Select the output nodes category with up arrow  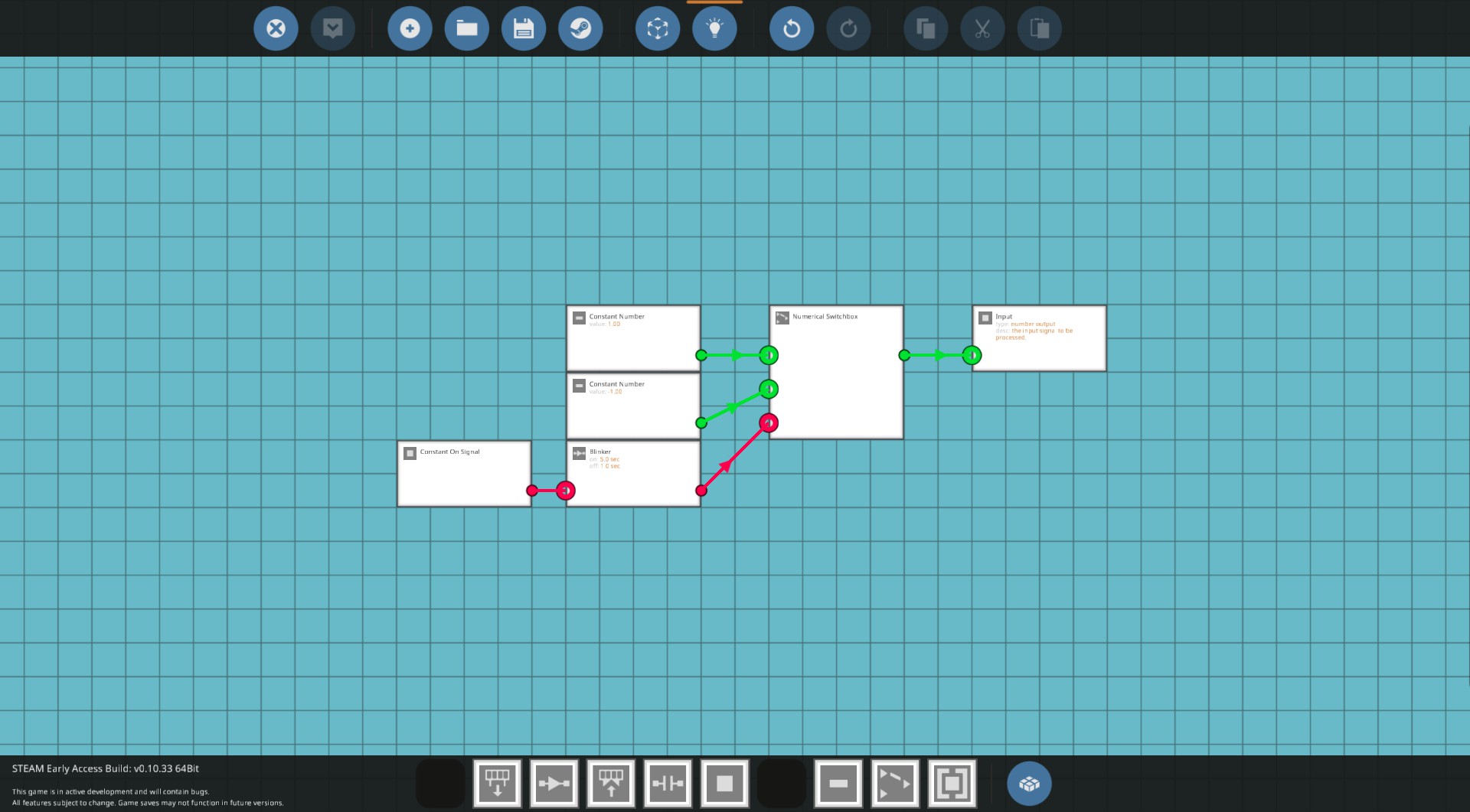point(611,783)
